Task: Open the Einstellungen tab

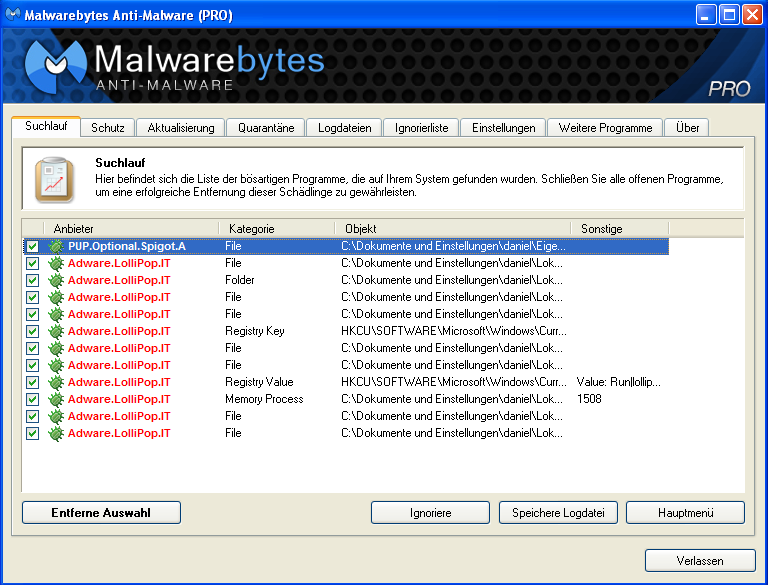Action: (x=504, y=128)
